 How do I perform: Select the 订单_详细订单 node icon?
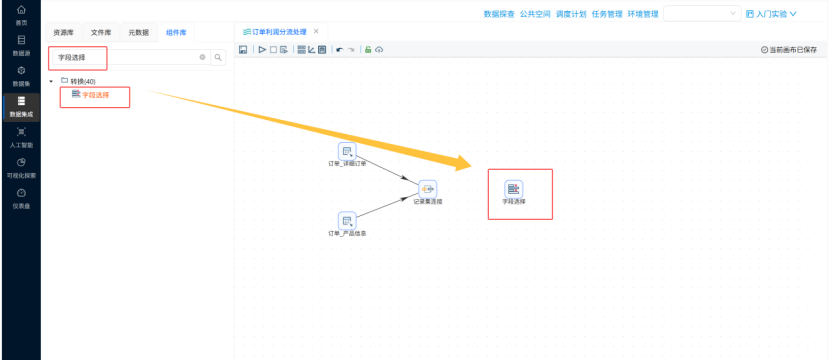coord(347,151)
